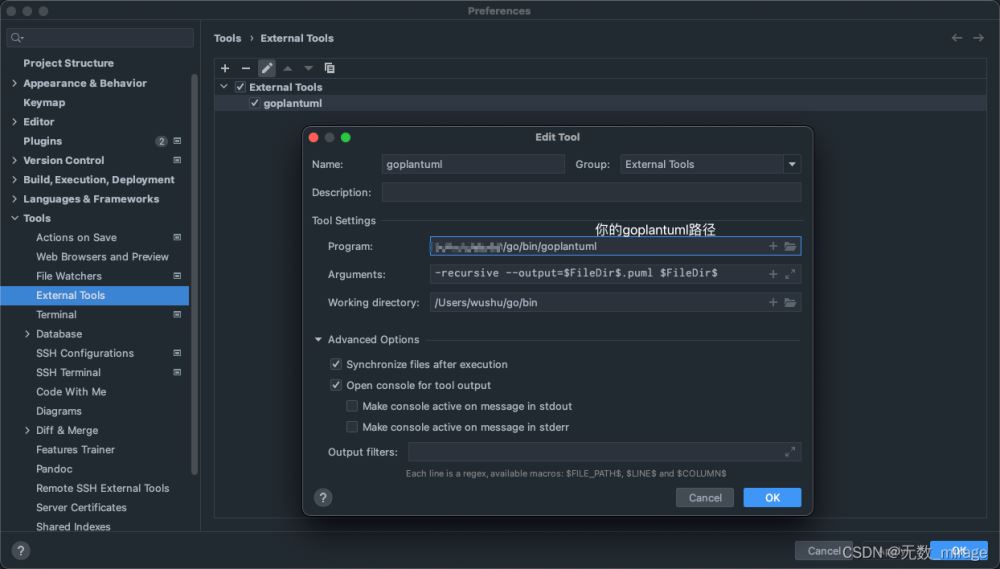1000x569 pixels.
Task: Browse for Program path folder icon
Action: tap(790, 246)
